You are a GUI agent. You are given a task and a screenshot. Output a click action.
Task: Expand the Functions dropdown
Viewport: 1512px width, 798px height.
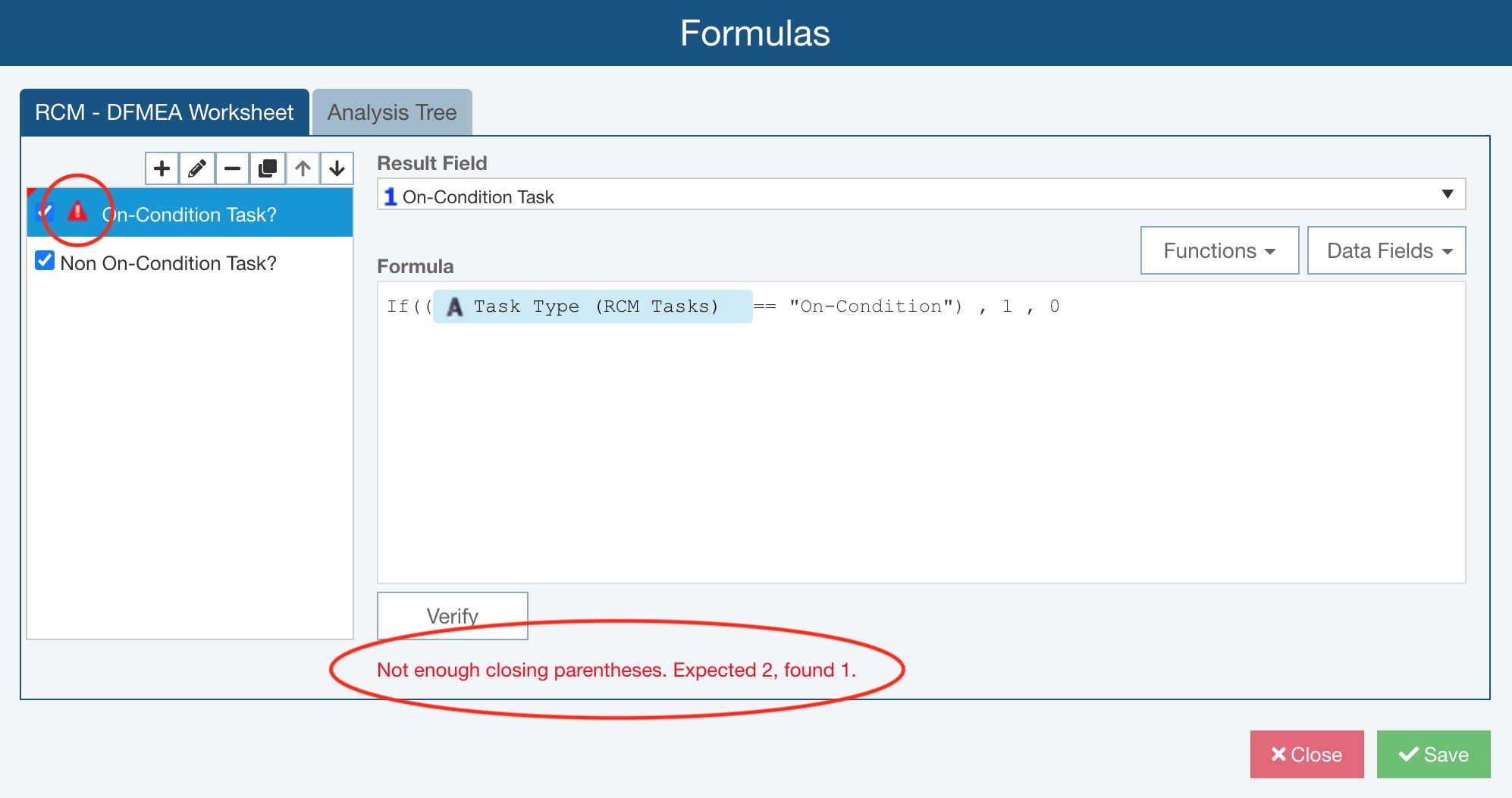tap(1219, 250)
